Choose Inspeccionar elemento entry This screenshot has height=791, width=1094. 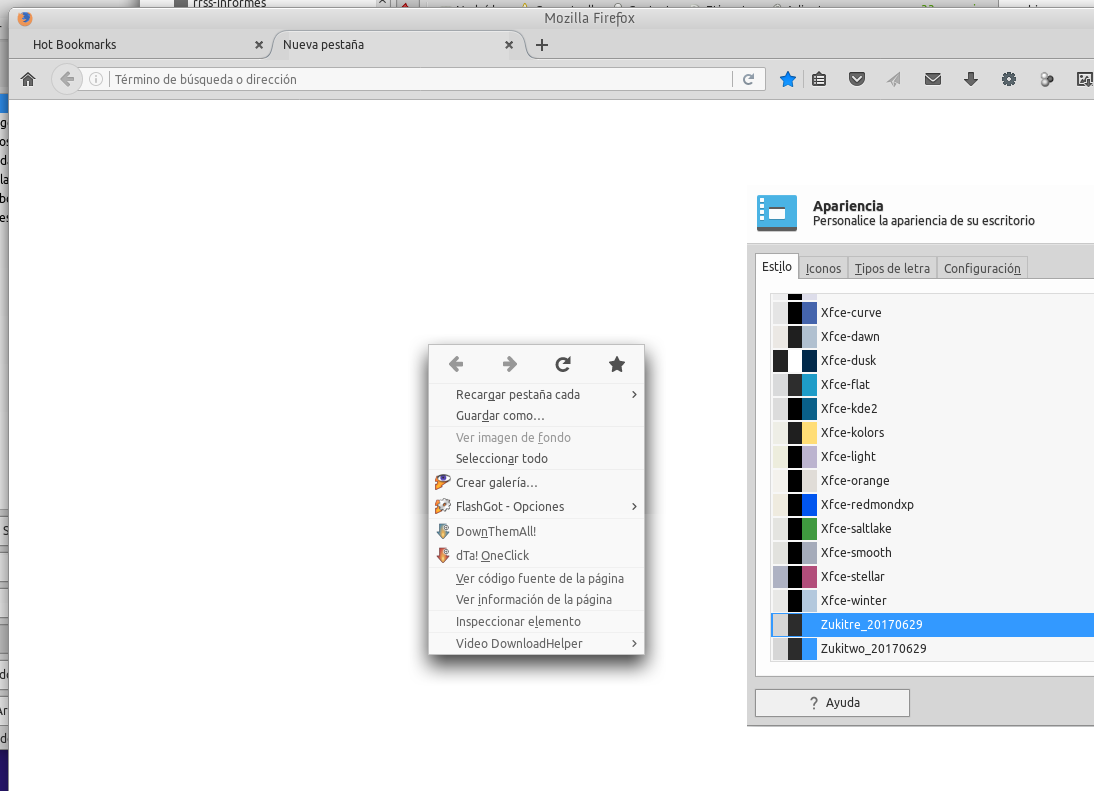point(537,622)
